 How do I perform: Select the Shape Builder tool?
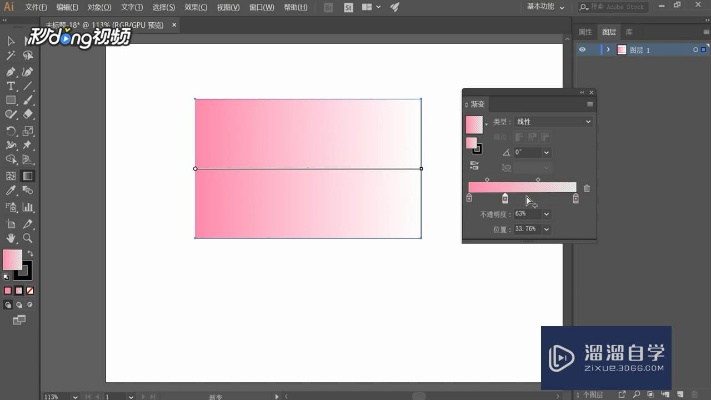click(x=11, y=159)
